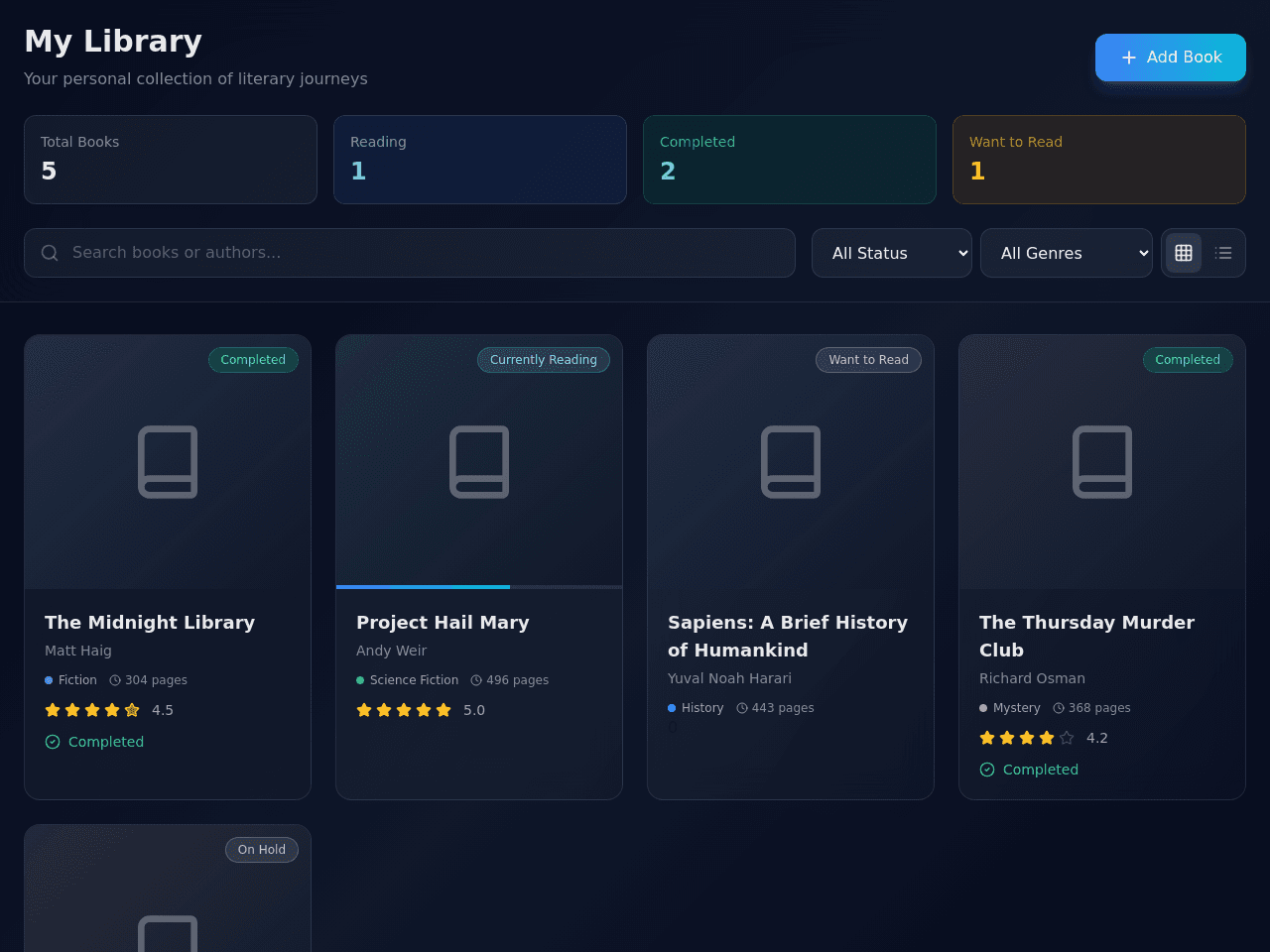Screen dimensions: 1270x952
Task: Click clock icon beside 368 pages
Action: [1059, 708]
